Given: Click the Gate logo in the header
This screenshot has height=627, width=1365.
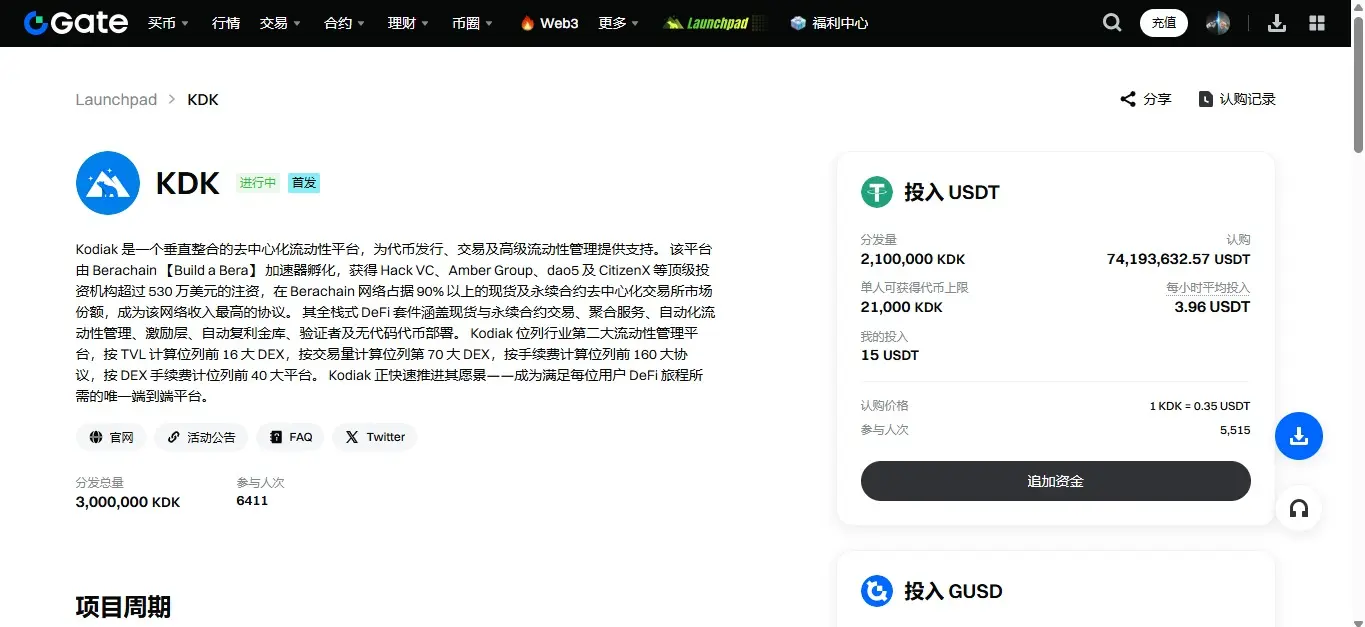Looking at the screenshot, I should point(76,22).
